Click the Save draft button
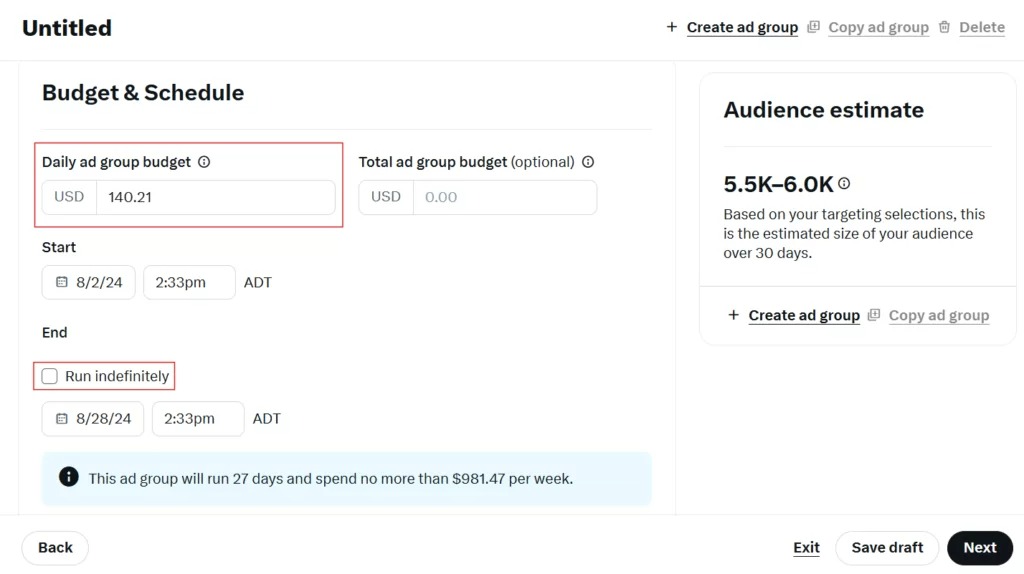The height and width of the screenshot is (574, 1024). click(887, 548)
